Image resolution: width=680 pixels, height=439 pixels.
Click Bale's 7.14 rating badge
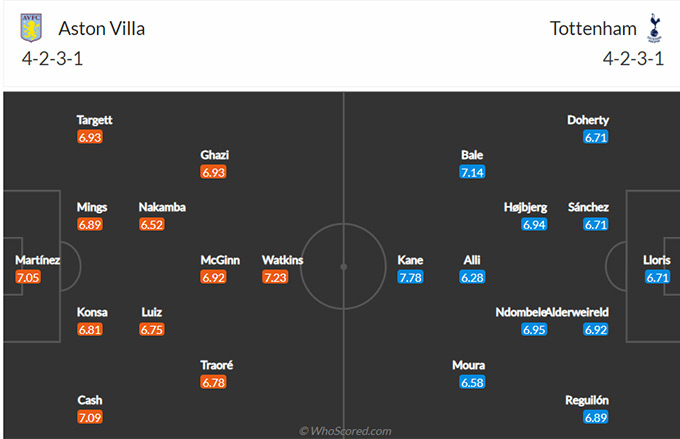point(472,173)
